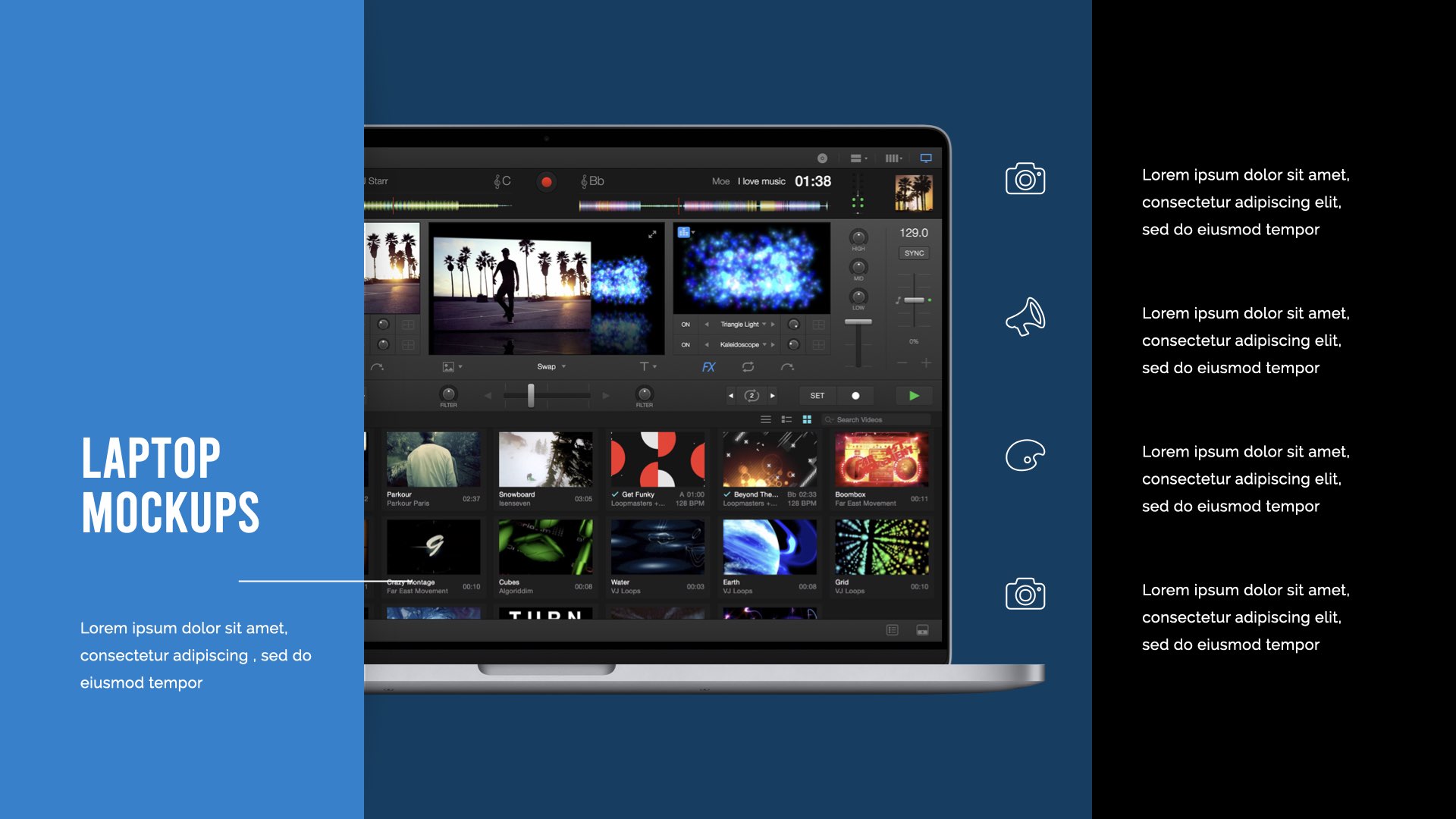Click the external display monitor icon
This screenshot has width=1456, height=819.
coord(926,158)
